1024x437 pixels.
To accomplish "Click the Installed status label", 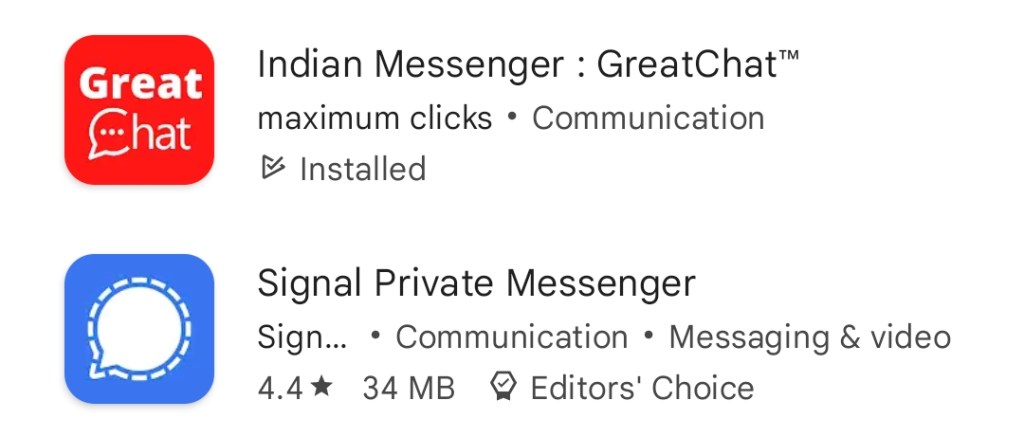I will tap(362, 169).
